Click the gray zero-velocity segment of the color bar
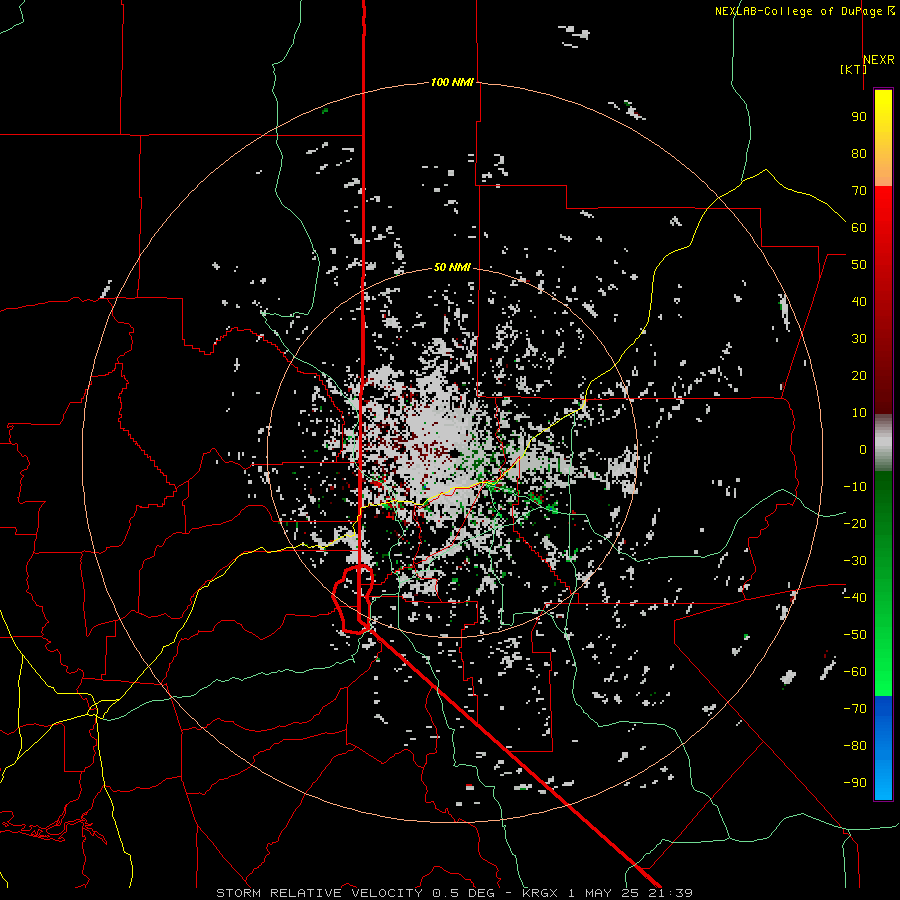This screenshot has width=900, height=900. [883, 443]
